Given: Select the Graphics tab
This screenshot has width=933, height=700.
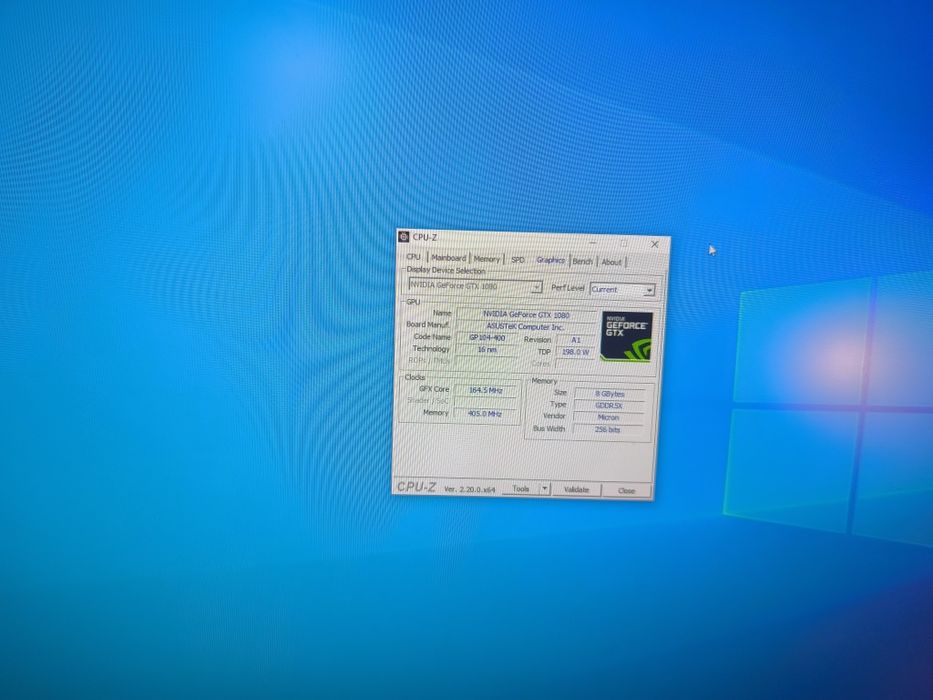Looking at the screenshot, I should (x=550, y=260).
